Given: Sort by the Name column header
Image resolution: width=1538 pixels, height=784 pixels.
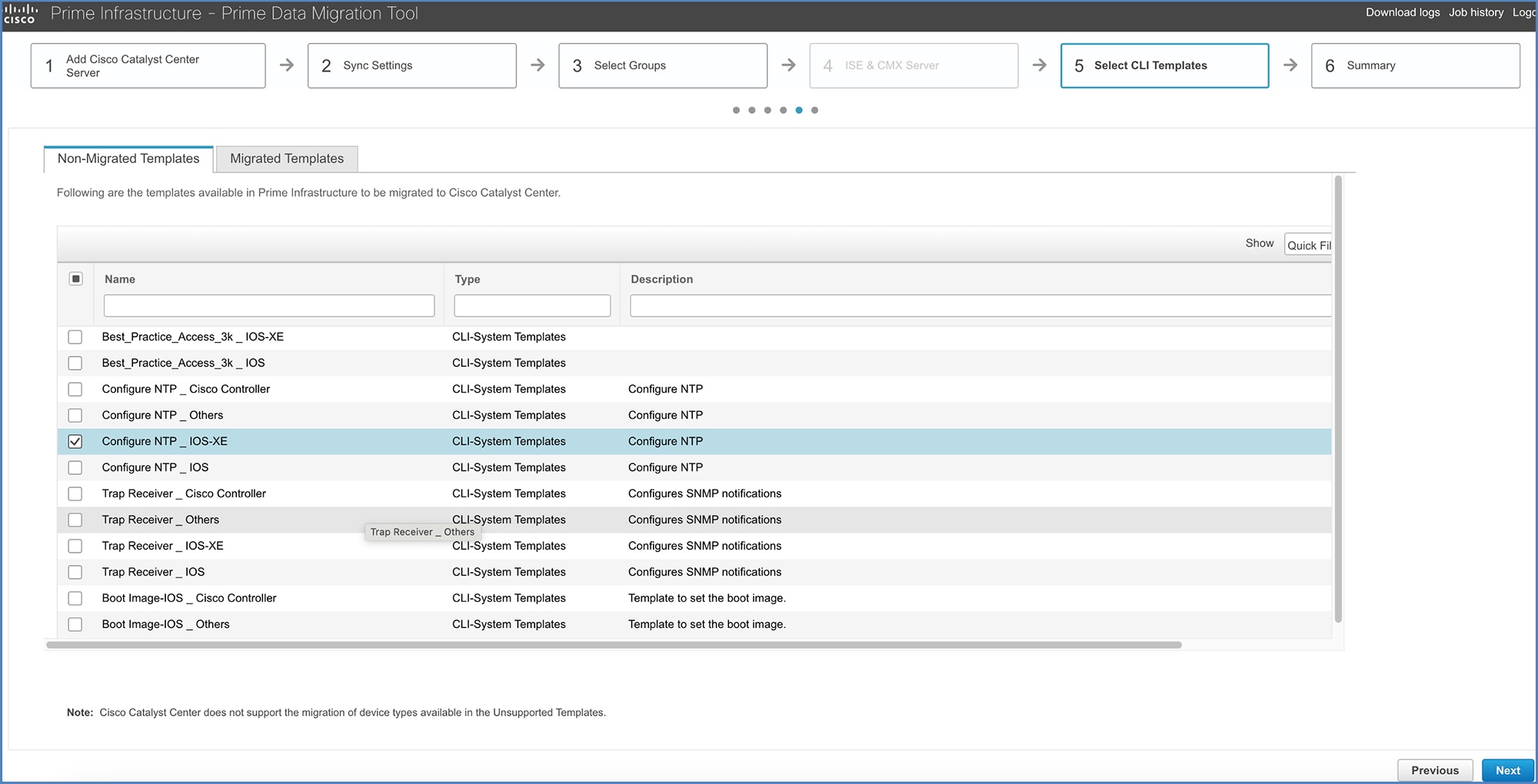Looking at the screenshot, I should click(x=120, y=279).
